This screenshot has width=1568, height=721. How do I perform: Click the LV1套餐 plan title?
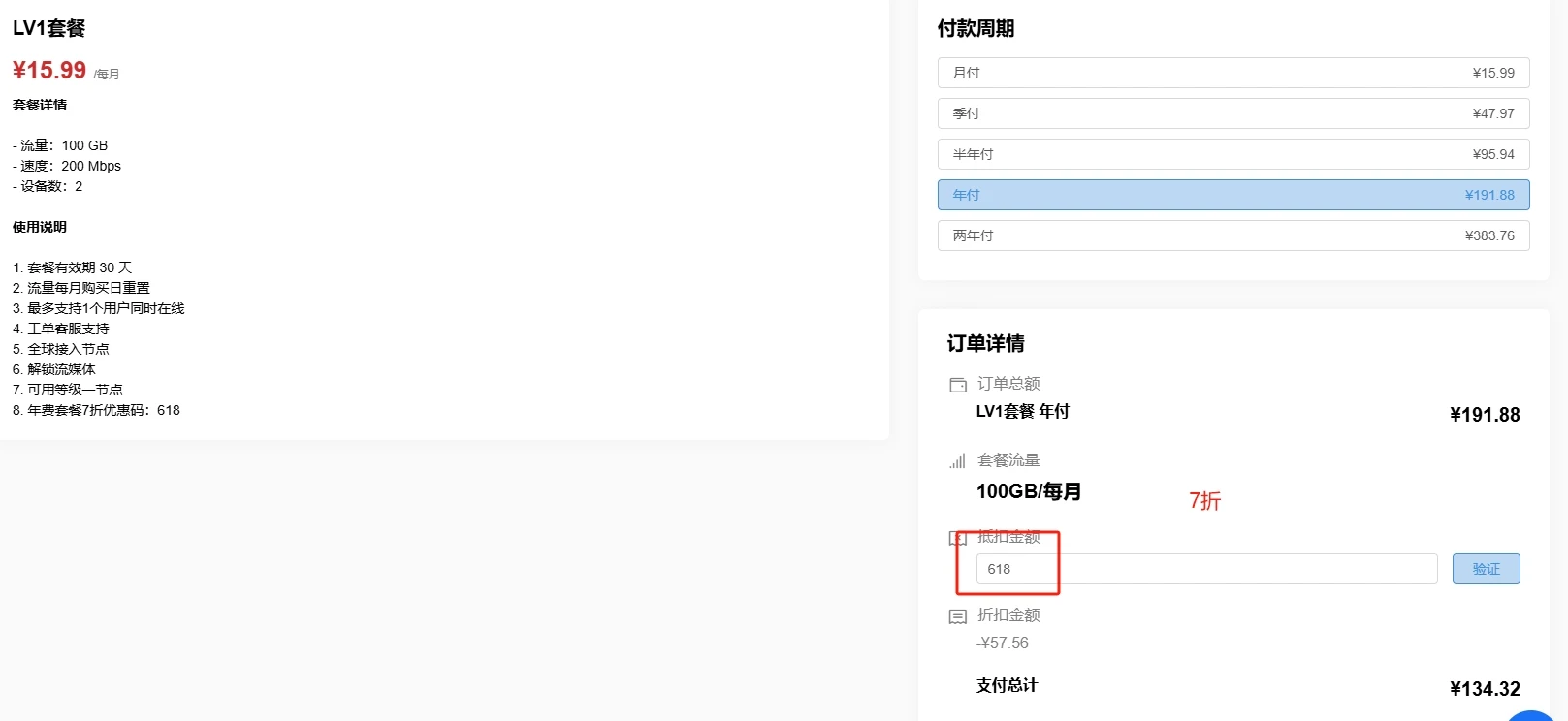[x=49, y=28]
